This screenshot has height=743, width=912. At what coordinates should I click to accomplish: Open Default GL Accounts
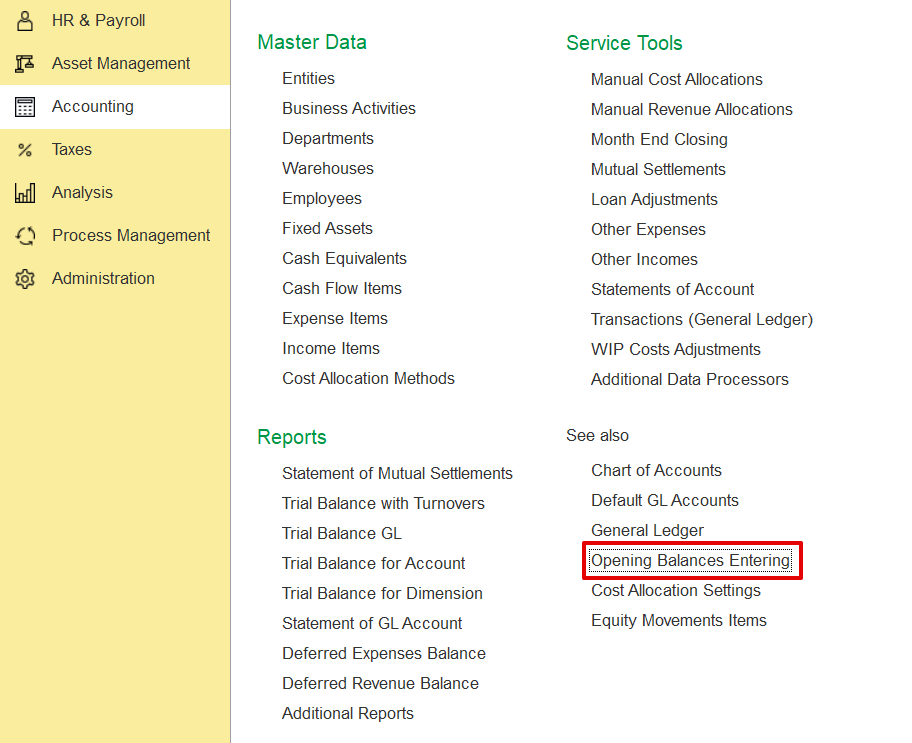click(664, 501)
